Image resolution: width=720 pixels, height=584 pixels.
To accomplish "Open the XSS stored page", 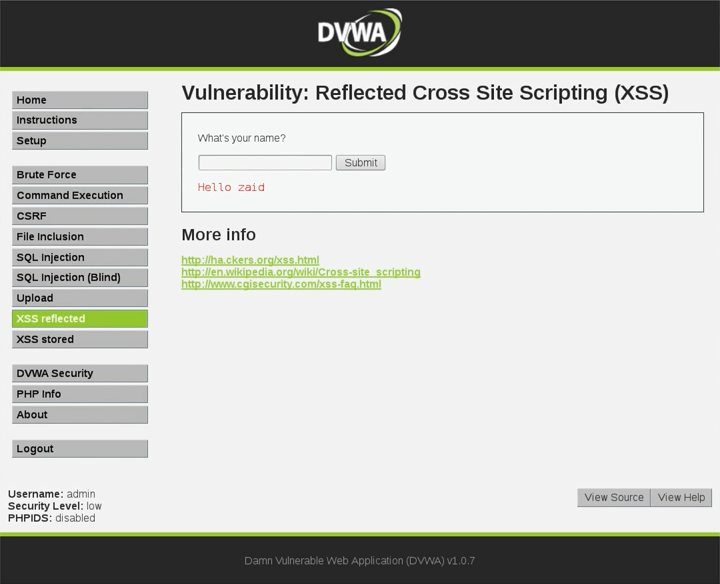I will 80,340.
